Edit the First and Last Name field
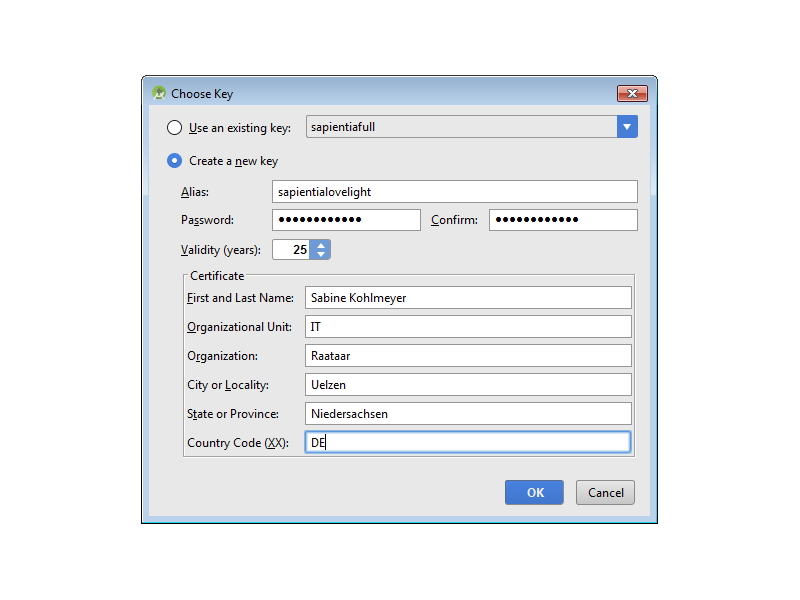The width and height of the screenshot is (800, 600). (x=468, y=298)
